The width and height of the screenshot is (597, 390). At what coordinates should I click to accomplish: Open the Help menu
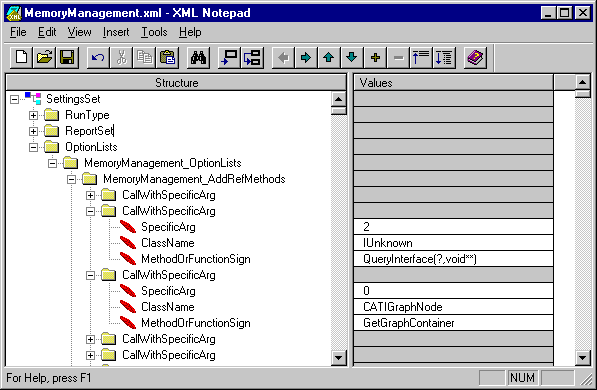pos(190,32)
